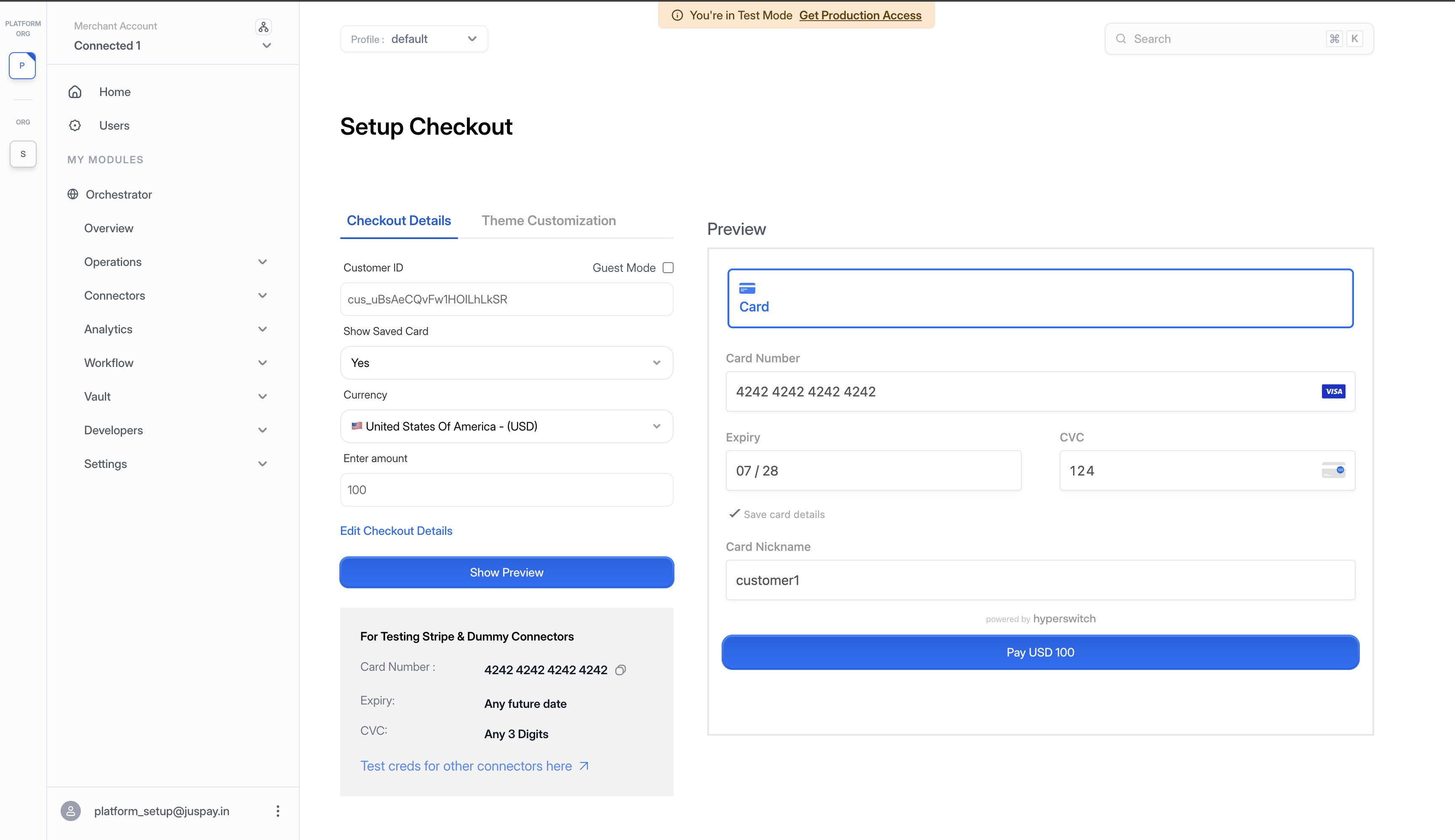Click the Search box
This screenshot has height=840, width=1455.
pyautogui.click(x=1239, y=39)
